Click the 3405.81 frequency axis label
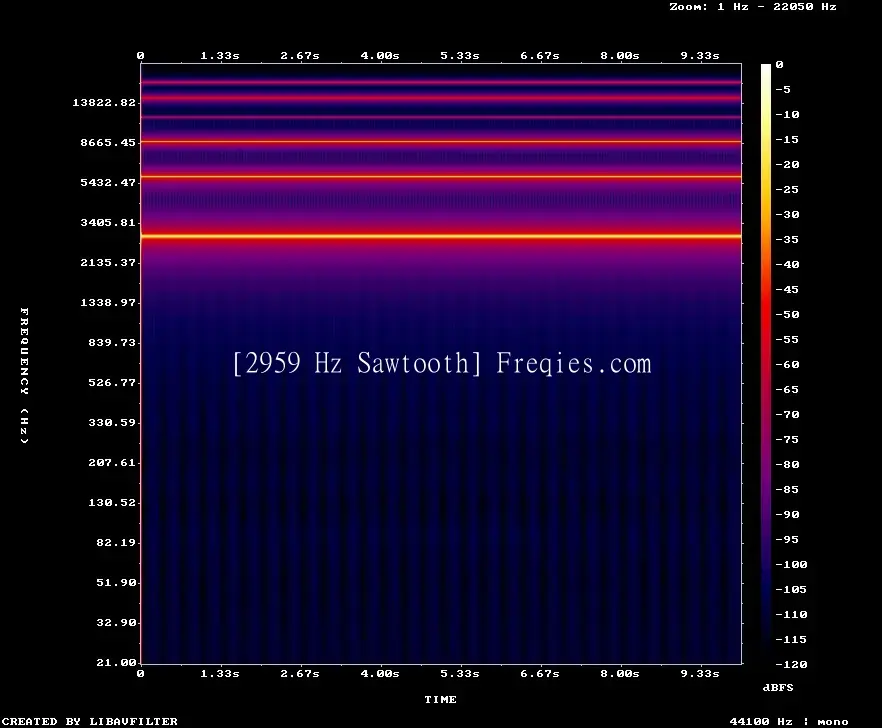 point(108,222)
